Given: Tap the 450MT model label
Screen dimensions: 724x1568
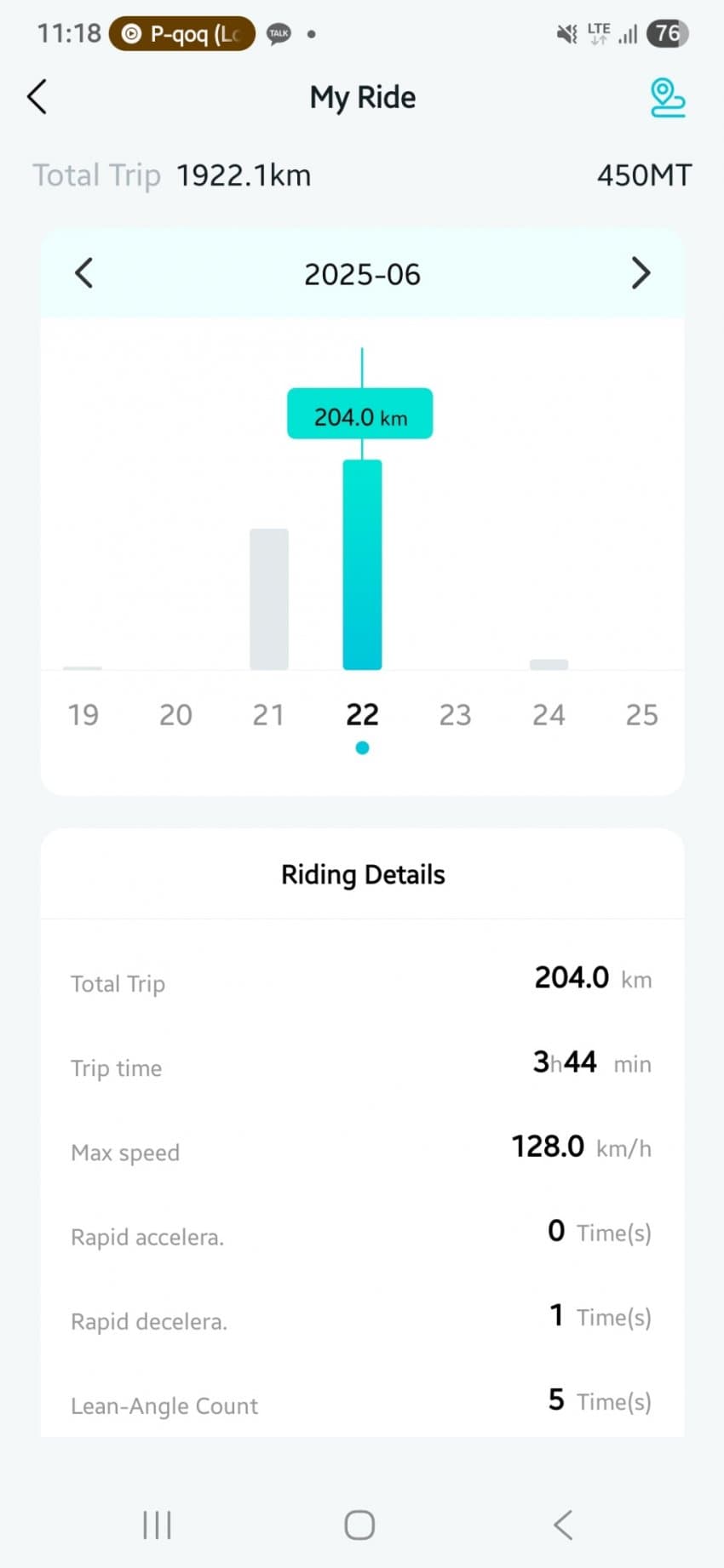Looking at the screenshot, I should pos(644,175).
